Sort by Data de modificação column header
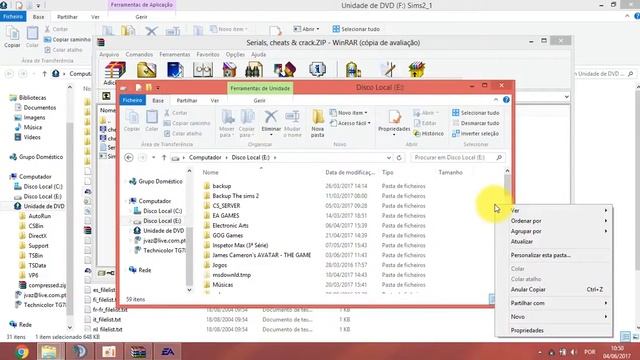The image size is (640, 360). 350,173
